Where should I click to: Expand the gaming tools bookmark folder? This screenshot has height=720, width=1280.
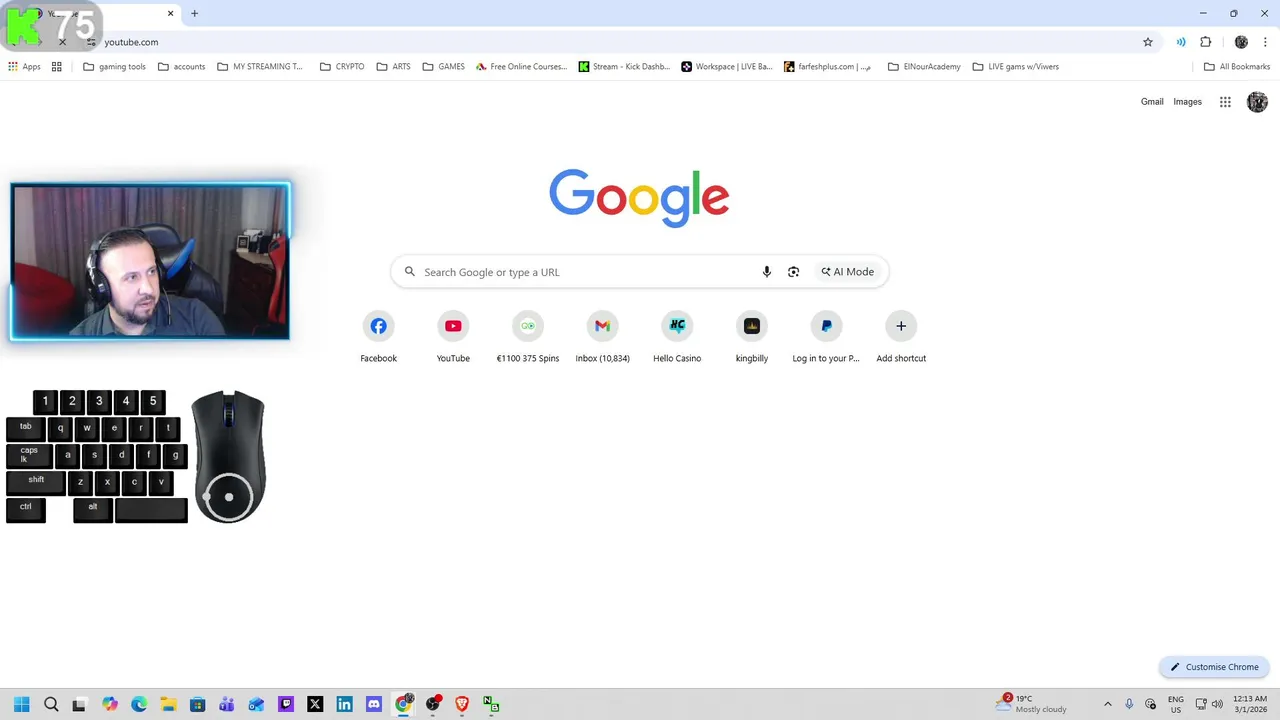(114, 67)
